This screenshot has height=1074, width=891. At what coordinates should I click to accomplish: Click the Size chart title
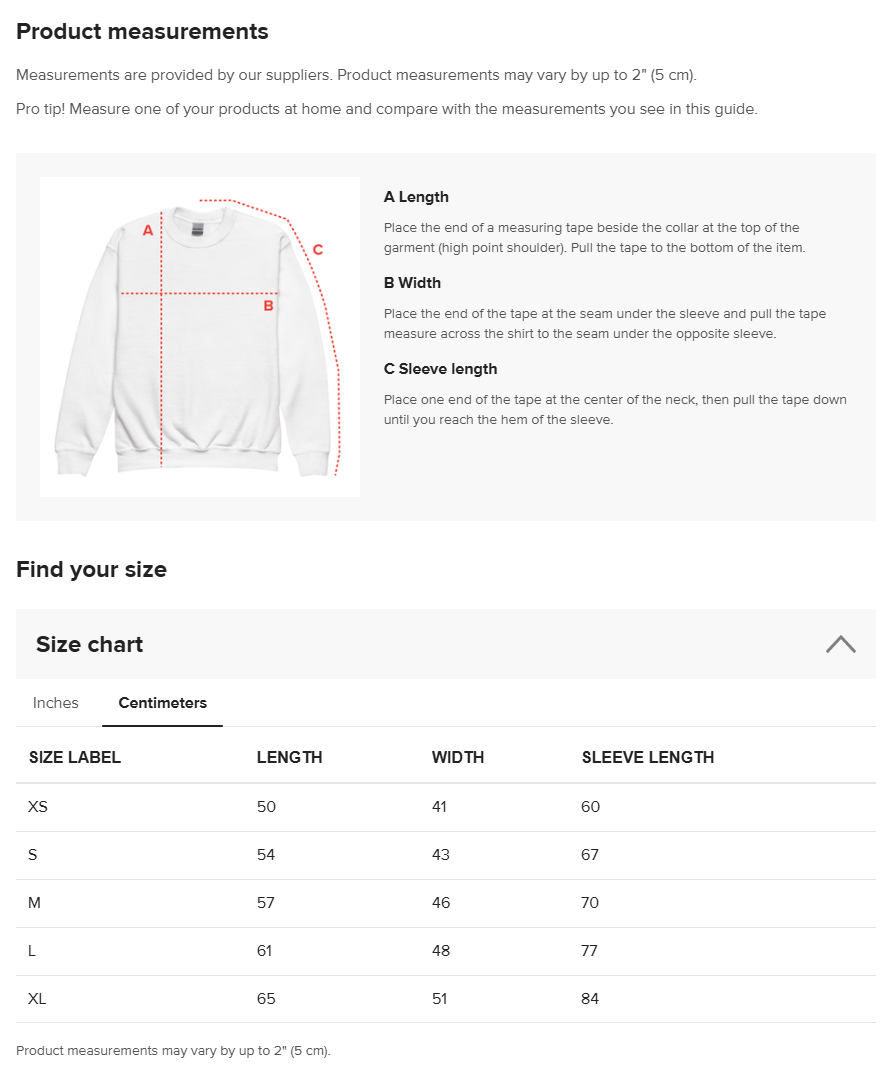click(x=89, y=644)
